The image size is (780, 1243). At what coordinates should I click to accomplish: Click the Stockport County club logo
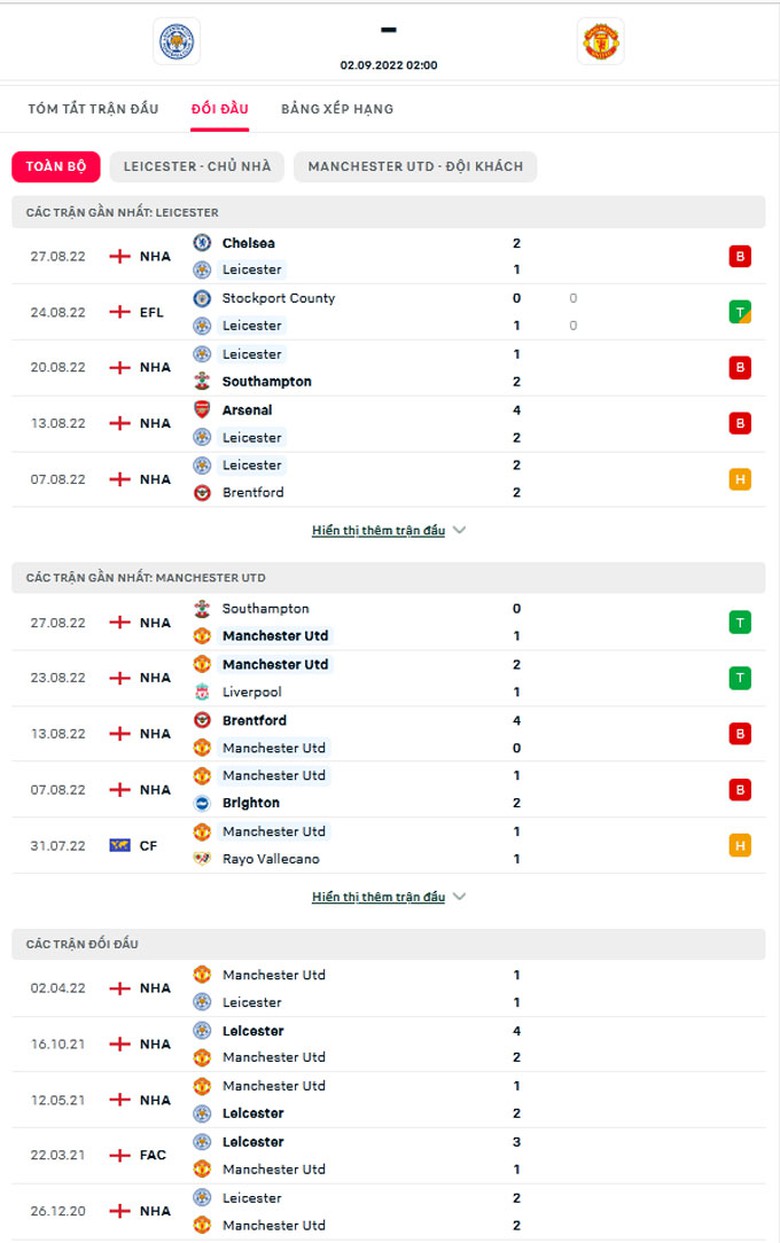(202, 298)
